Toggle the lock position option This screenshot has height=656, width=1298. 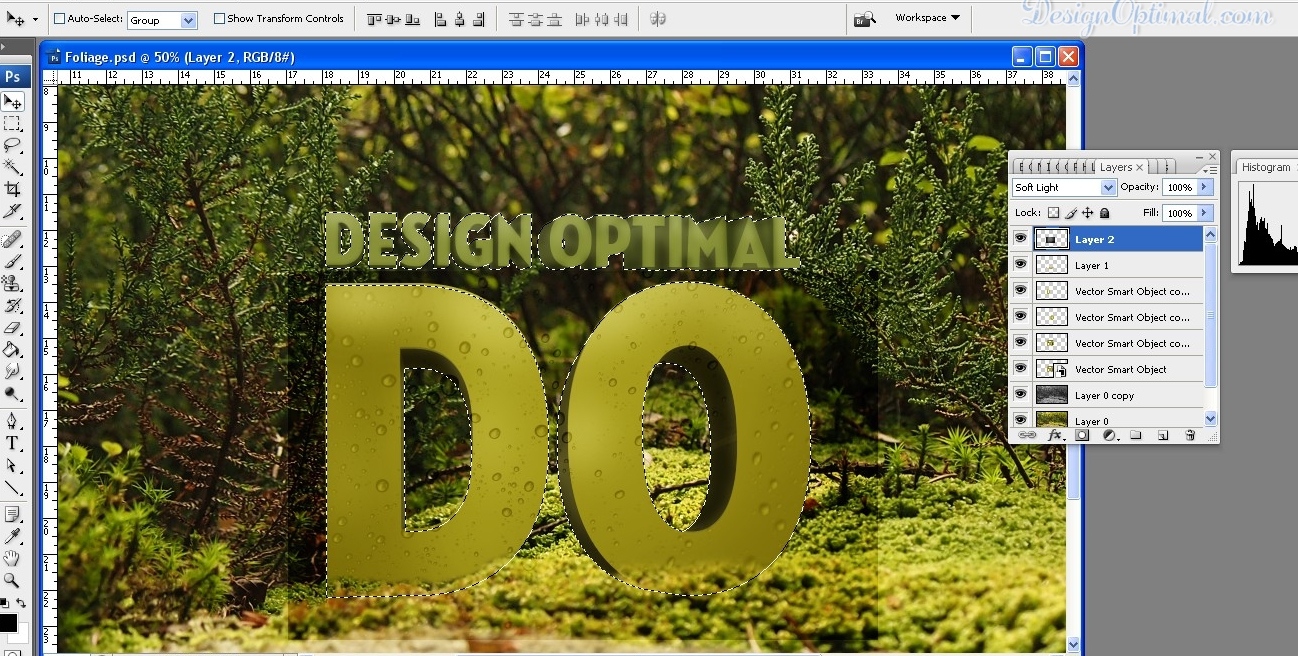pyautogui.click(x=1087, y=213)
